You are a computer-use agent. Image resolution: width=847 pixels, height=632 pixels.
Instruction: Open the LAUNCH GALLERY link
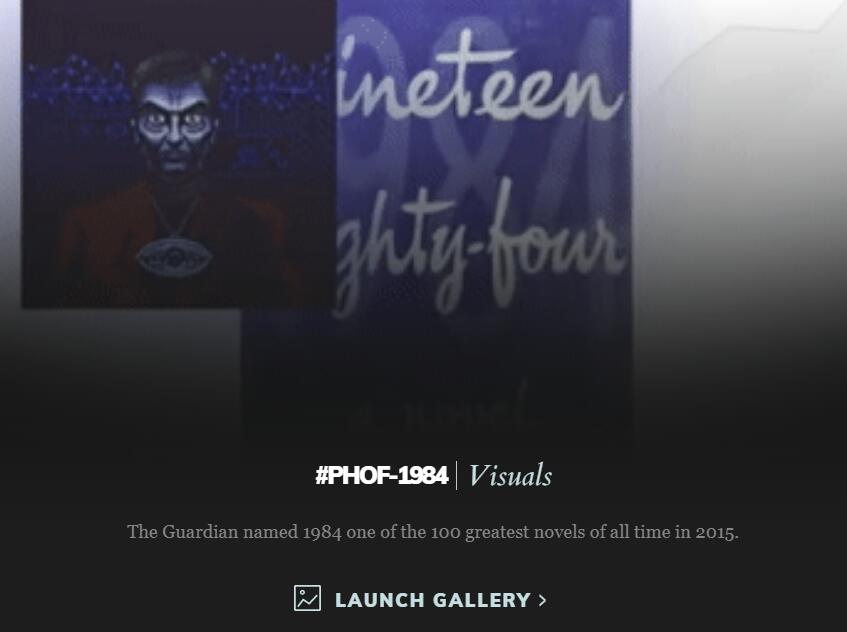pyautogui.click(x=420, y=599)
